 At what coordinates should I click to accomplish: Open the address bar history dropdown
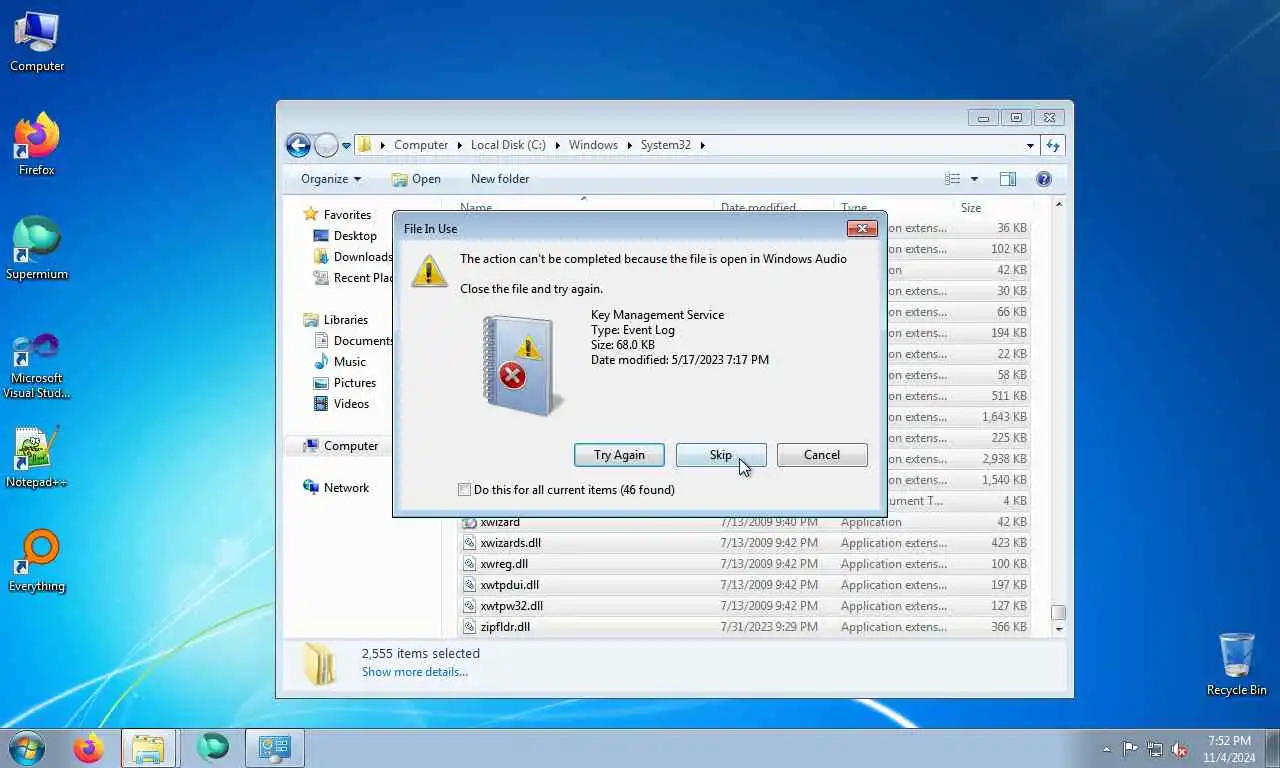click(1030, 145)
